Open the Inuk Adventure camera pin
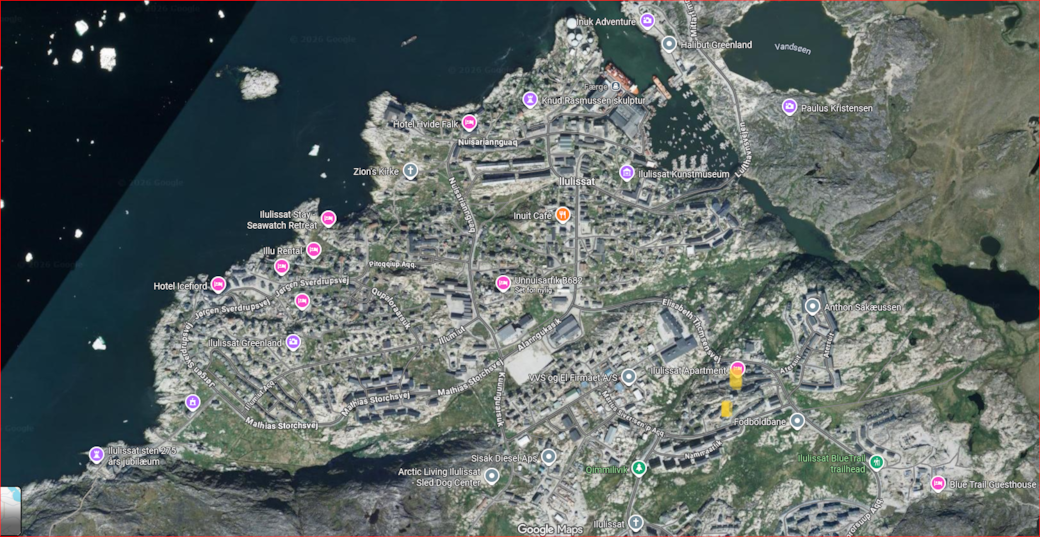This screenshot has height=537, width=1040. tap(648, 21)
